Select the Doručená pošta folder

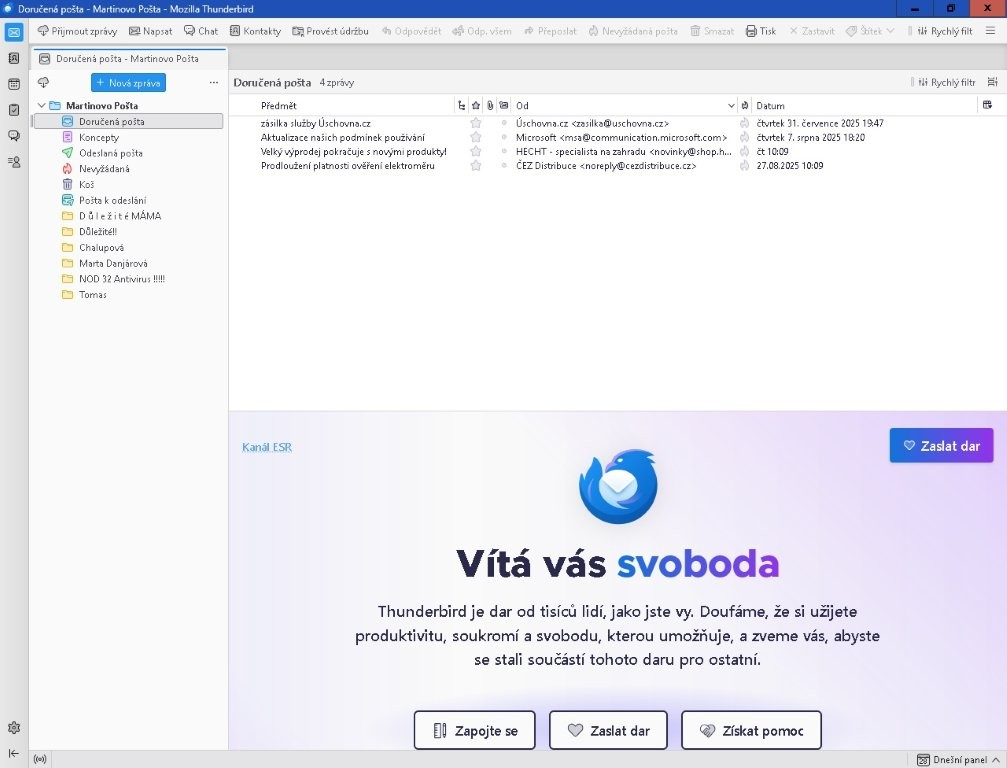coord(128,121)
